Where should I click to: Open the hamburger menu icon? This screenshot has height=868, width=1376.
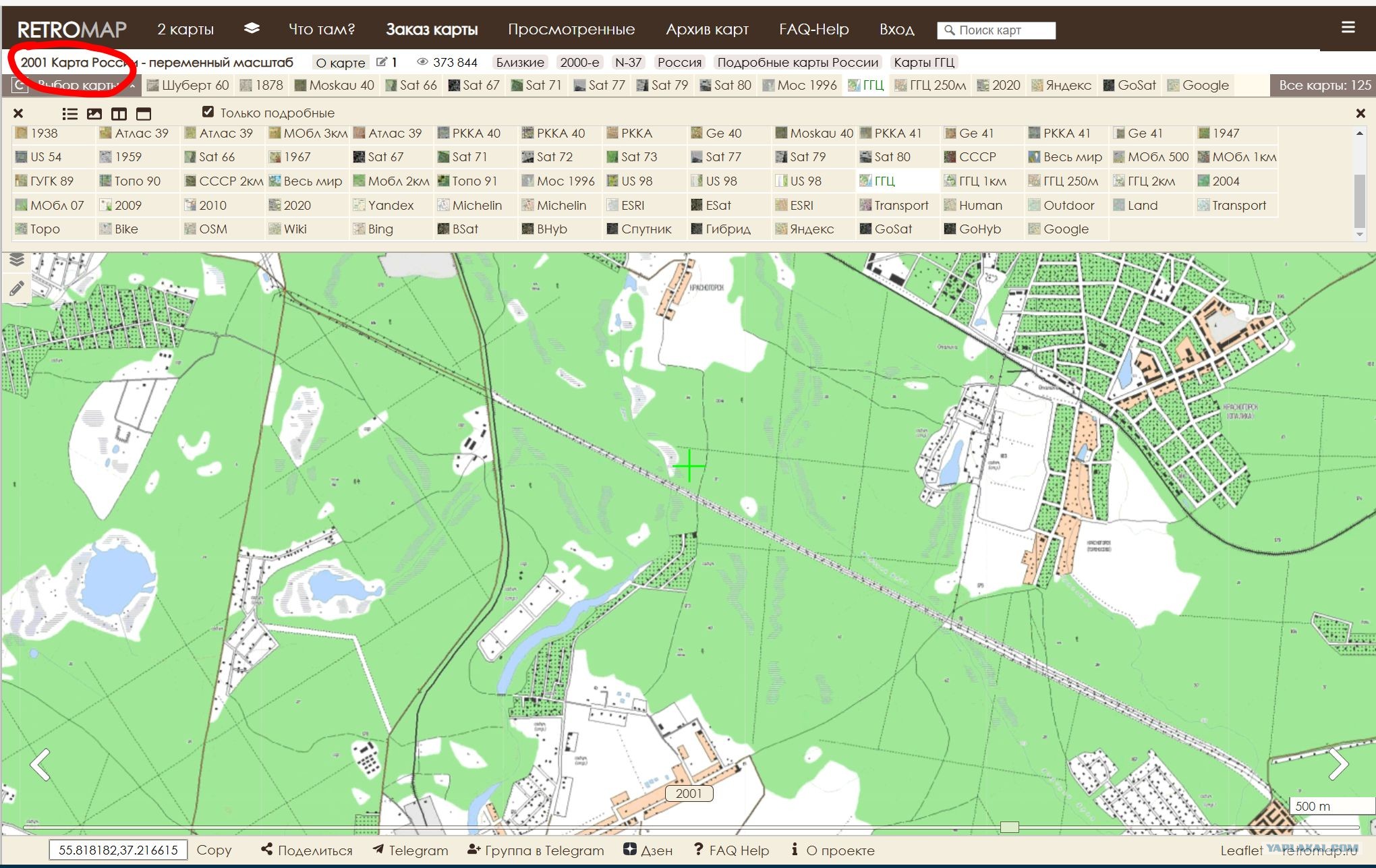[1348, 27]
